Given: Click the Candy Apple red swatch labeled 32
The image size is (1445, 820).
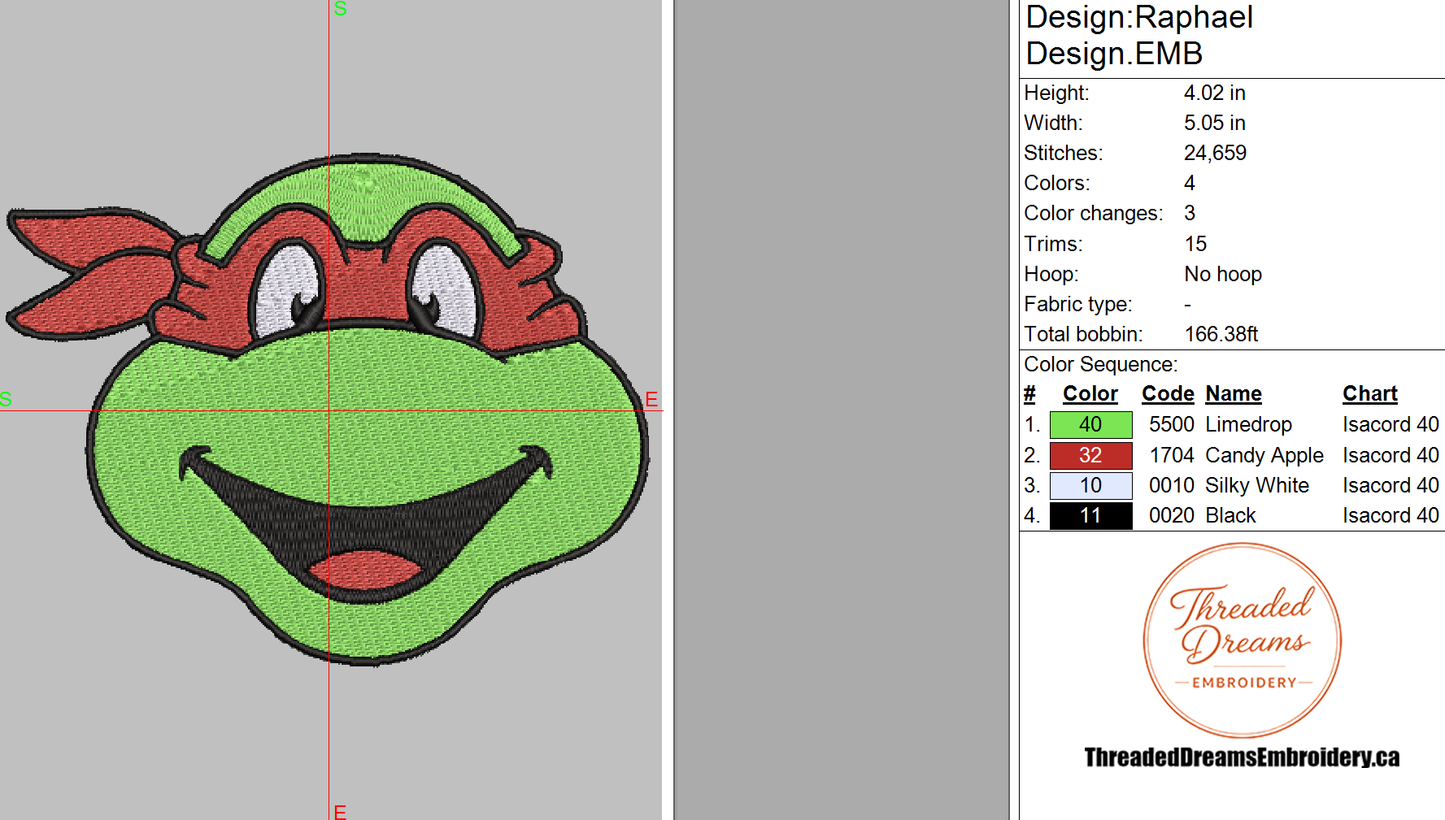Looking at the screenshot, I should pyautogui.click(x=1091, y=455).
